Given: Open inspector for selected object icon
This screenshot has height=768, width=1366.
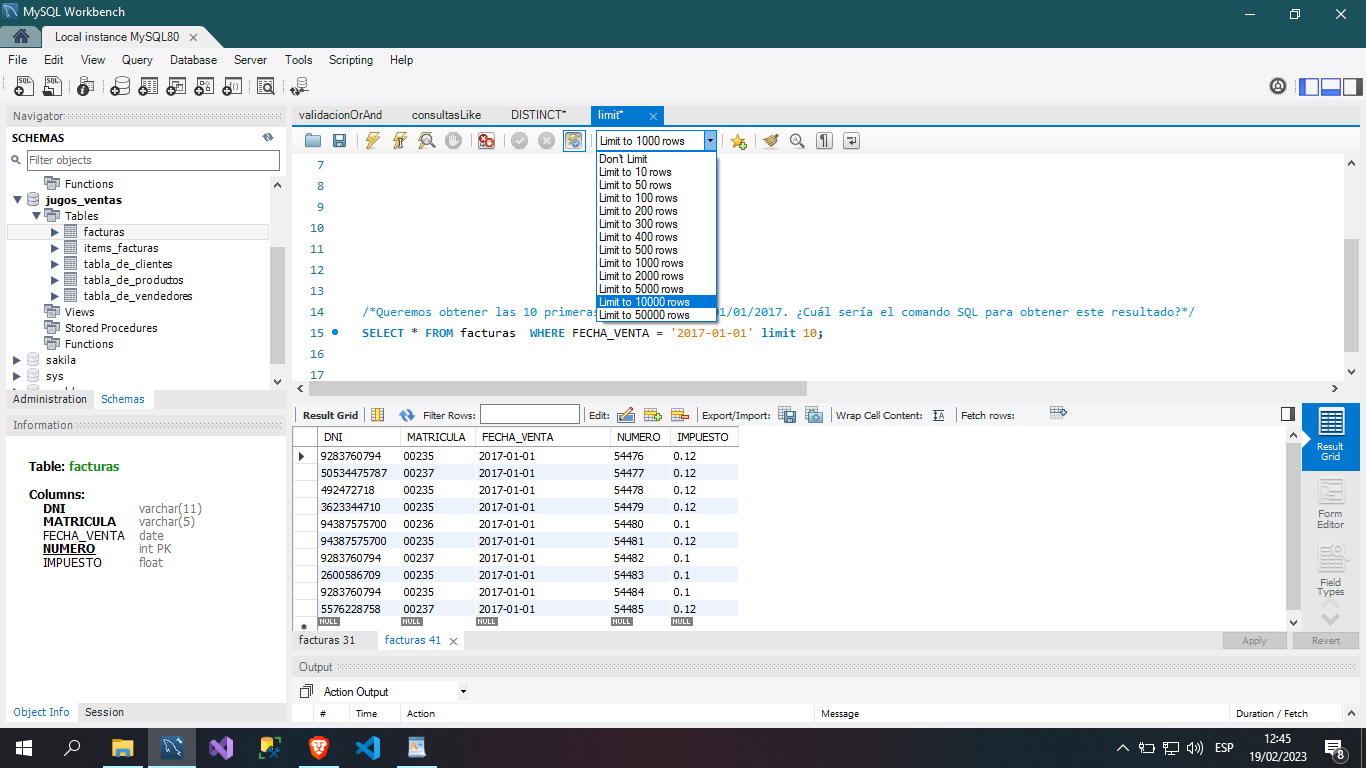Looking at the screenshot, I should coord(86,87).
